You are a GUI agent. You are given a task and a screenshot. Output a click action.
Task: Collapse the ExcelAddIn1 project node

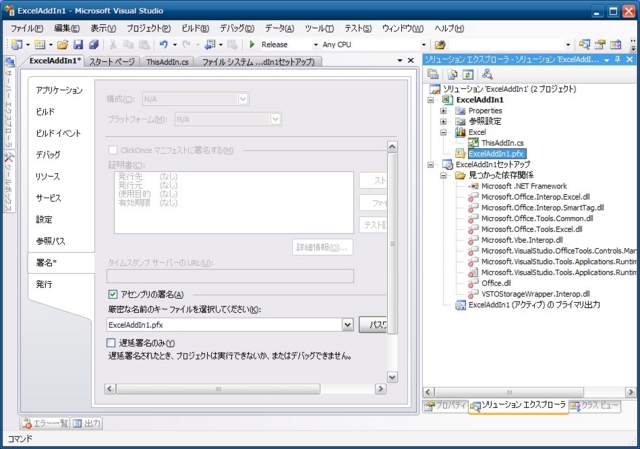pos(431,100)
